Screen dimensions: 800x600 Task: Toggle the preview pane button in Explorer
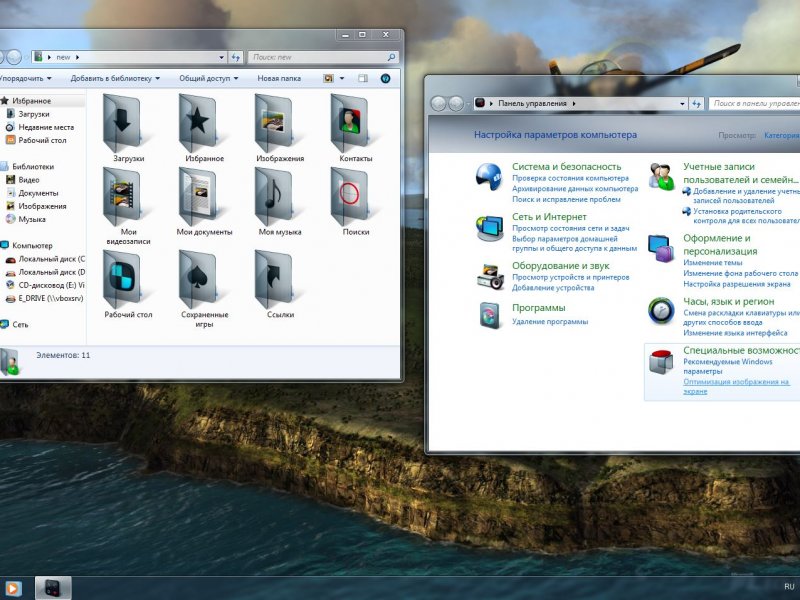pos(363,78)
